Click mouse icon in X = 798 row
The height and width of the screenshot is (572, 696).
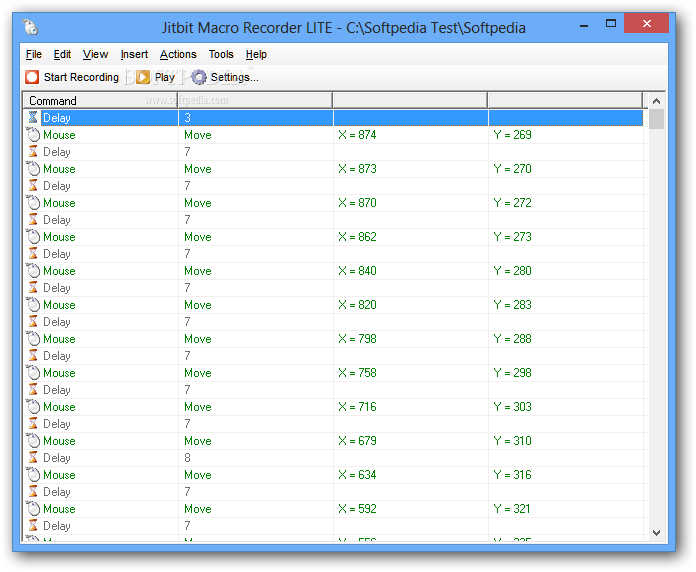tap(33, 339)
